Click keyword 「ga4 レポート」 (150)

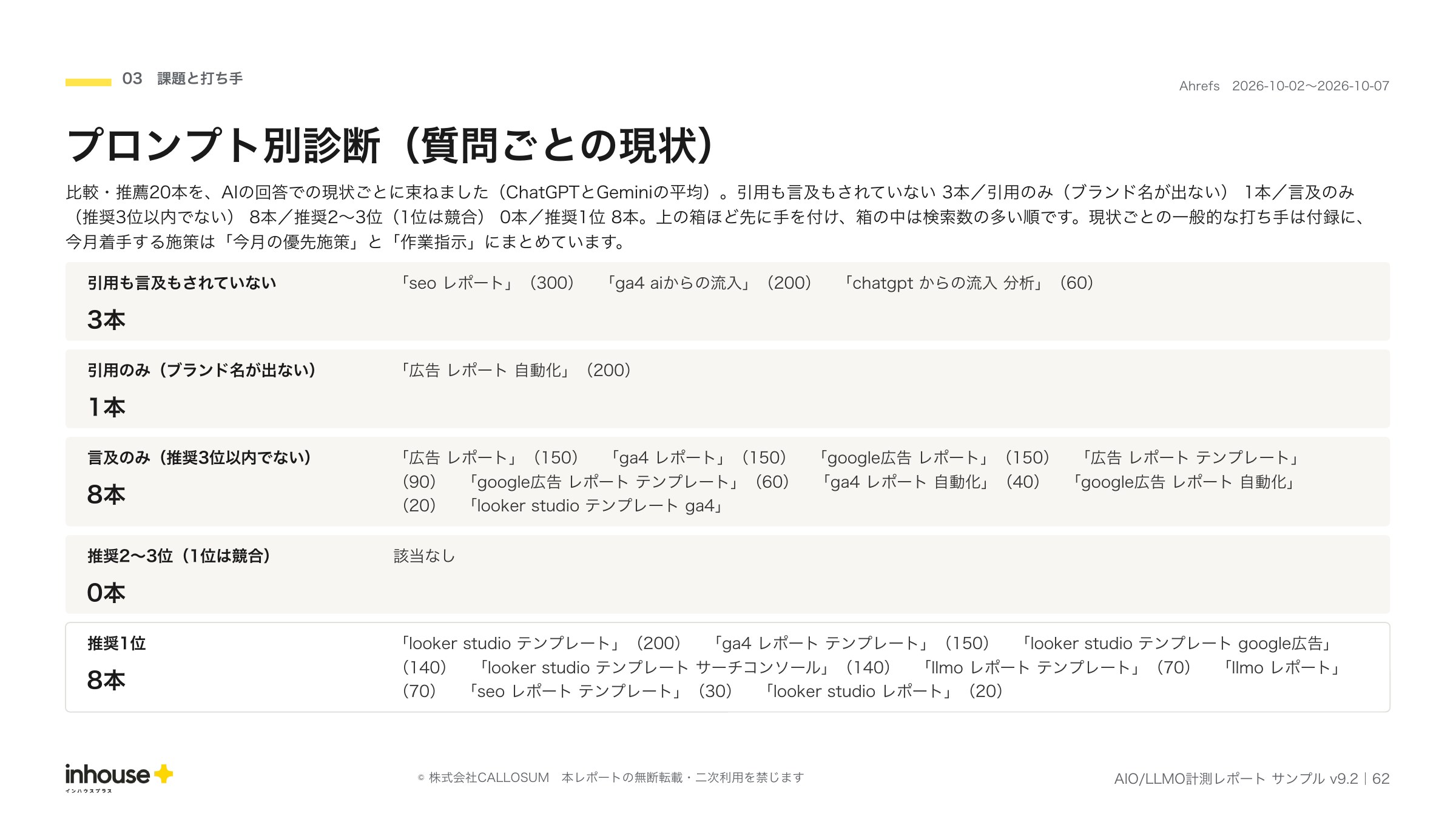pyautogui.click(x=698, y=457)
